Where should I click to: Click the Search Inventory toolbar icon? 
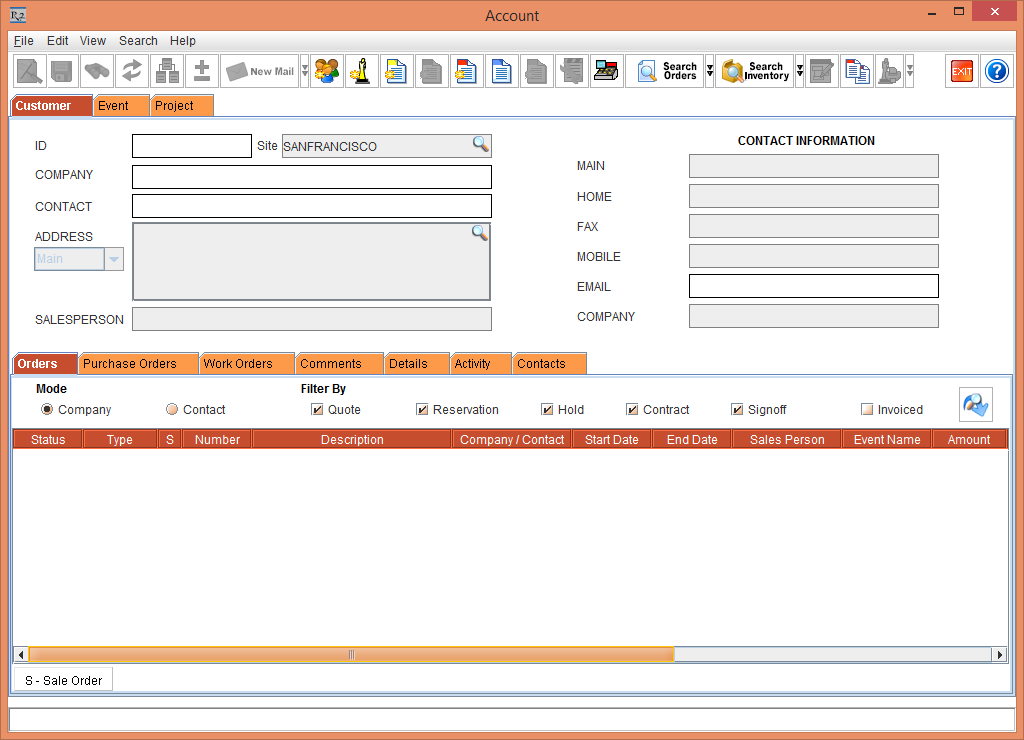pos(753,71)
